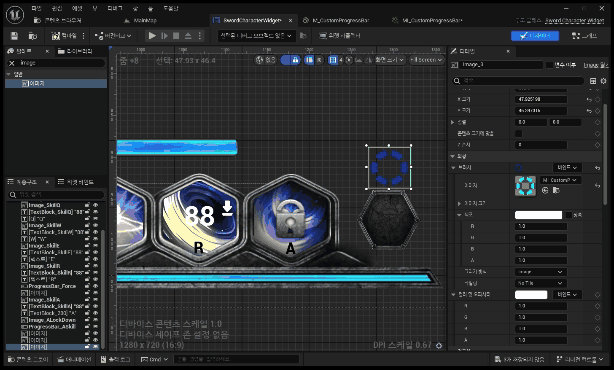This screenshot has height=370, width=614.
Task: Select Image_SkillW in hierarchy
Action: tap(45, 226)
